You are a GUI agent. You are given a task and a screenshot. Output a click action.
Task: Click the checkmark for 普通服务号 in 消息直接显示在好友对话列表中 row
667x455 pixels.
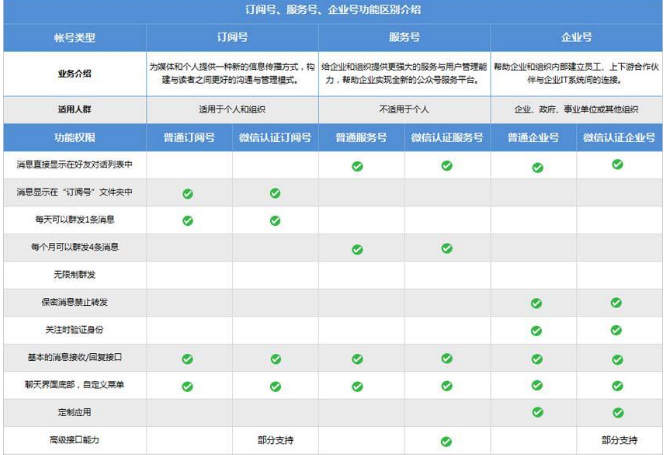point(357,166)
